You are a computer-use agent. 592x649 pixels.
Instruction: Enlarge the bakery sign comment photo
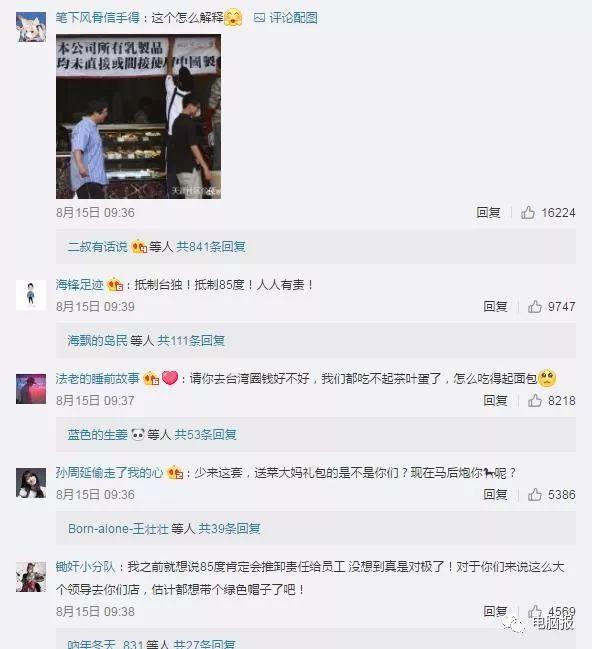tap(138, 116)
